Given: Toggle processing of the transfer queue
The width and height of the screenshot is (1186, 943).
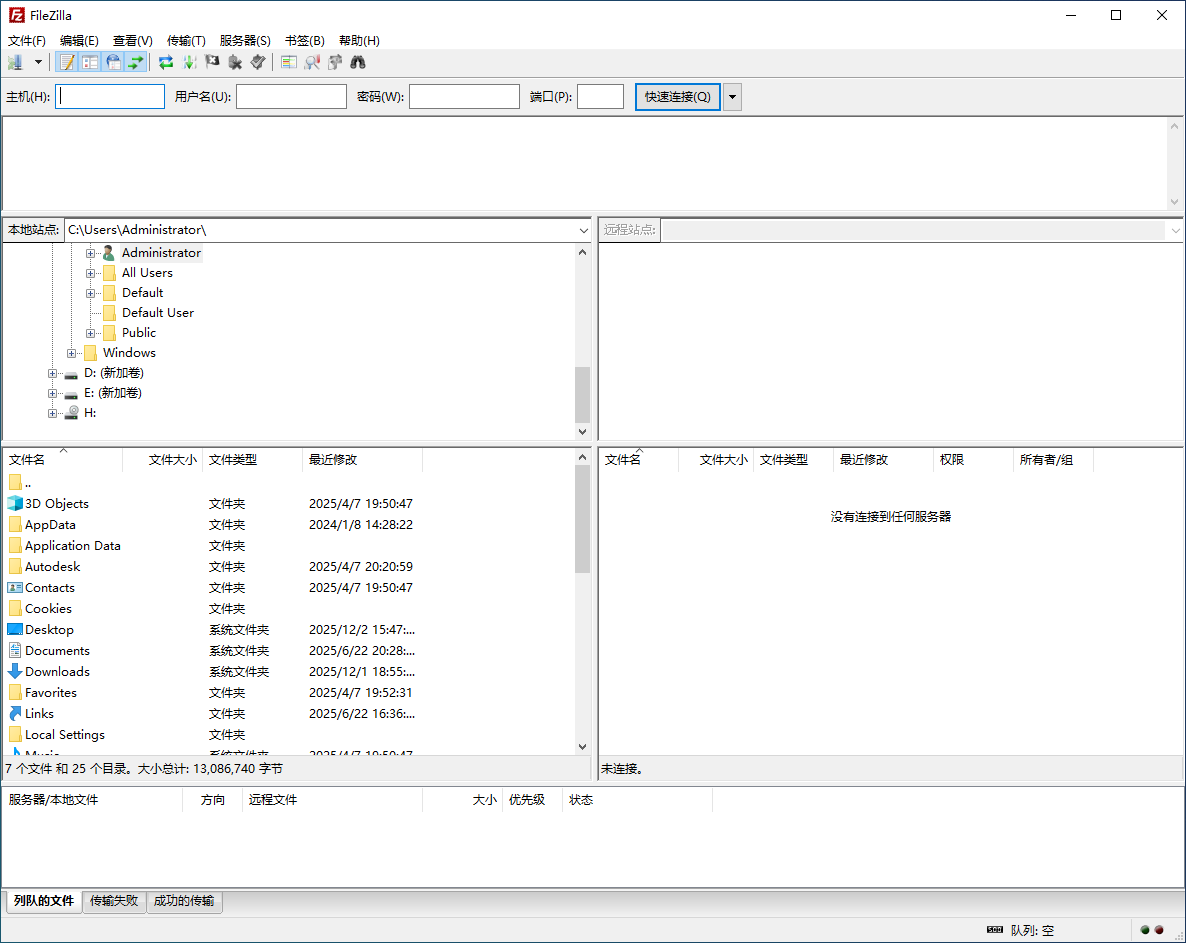Looking at the screenshot, I should (x=189, y=62).
